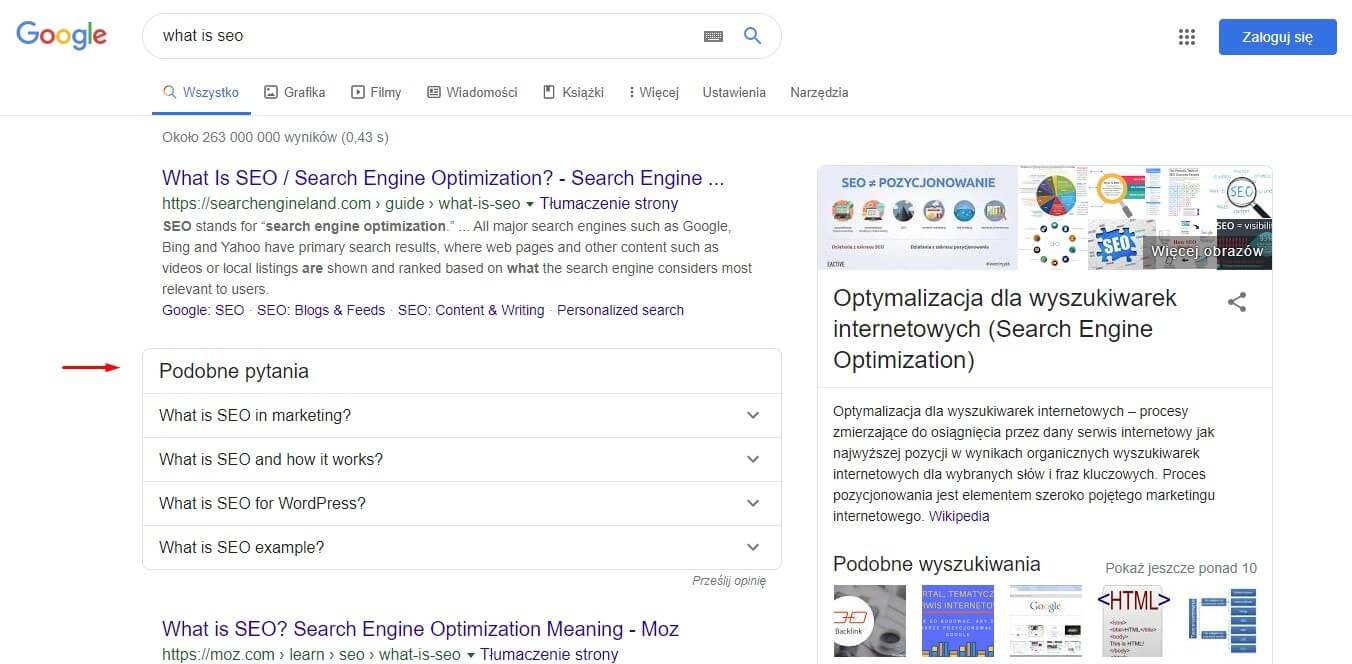Image resolution: width=1352 pixels, height=664 pixels.
Task: Open the on-screen keyboard icon in search box
Action: [x=713, y=36]
